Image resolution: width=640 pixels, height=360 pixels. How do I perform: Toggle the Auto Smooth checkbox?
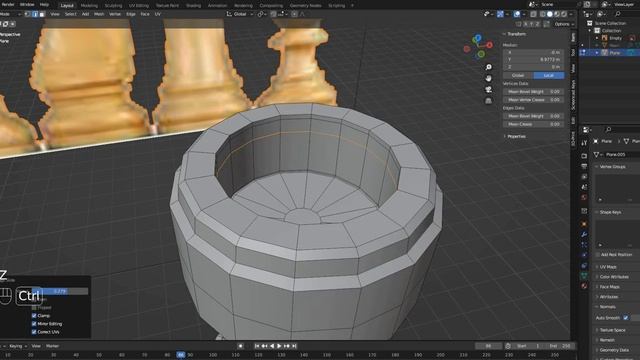pos(626,318)
